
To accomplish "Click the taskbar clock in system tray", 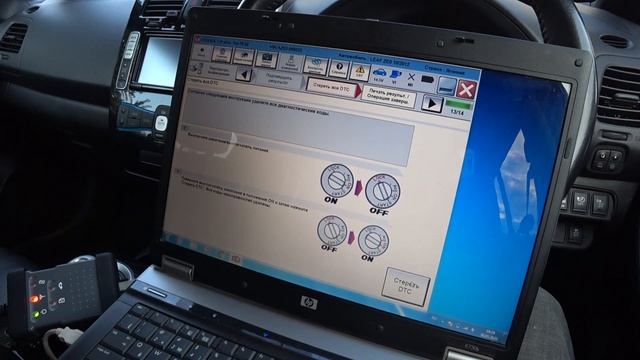I will pos(490,334).
